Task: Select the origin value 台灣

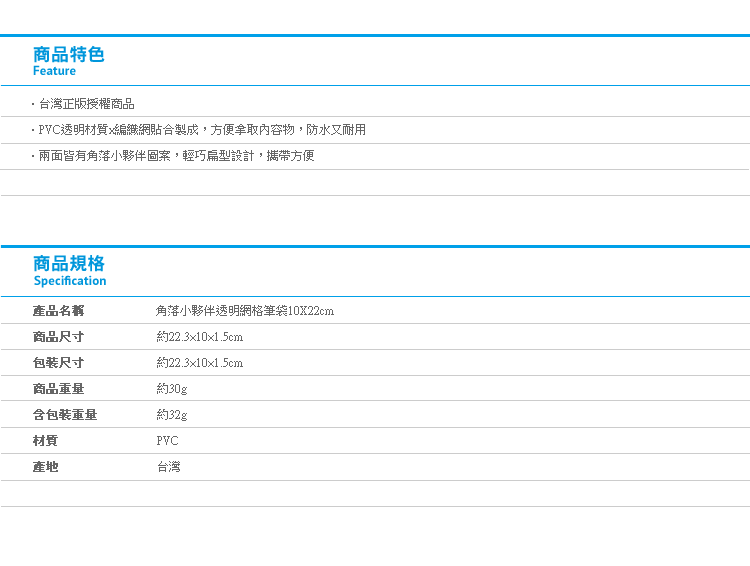Action: (169, 466)
